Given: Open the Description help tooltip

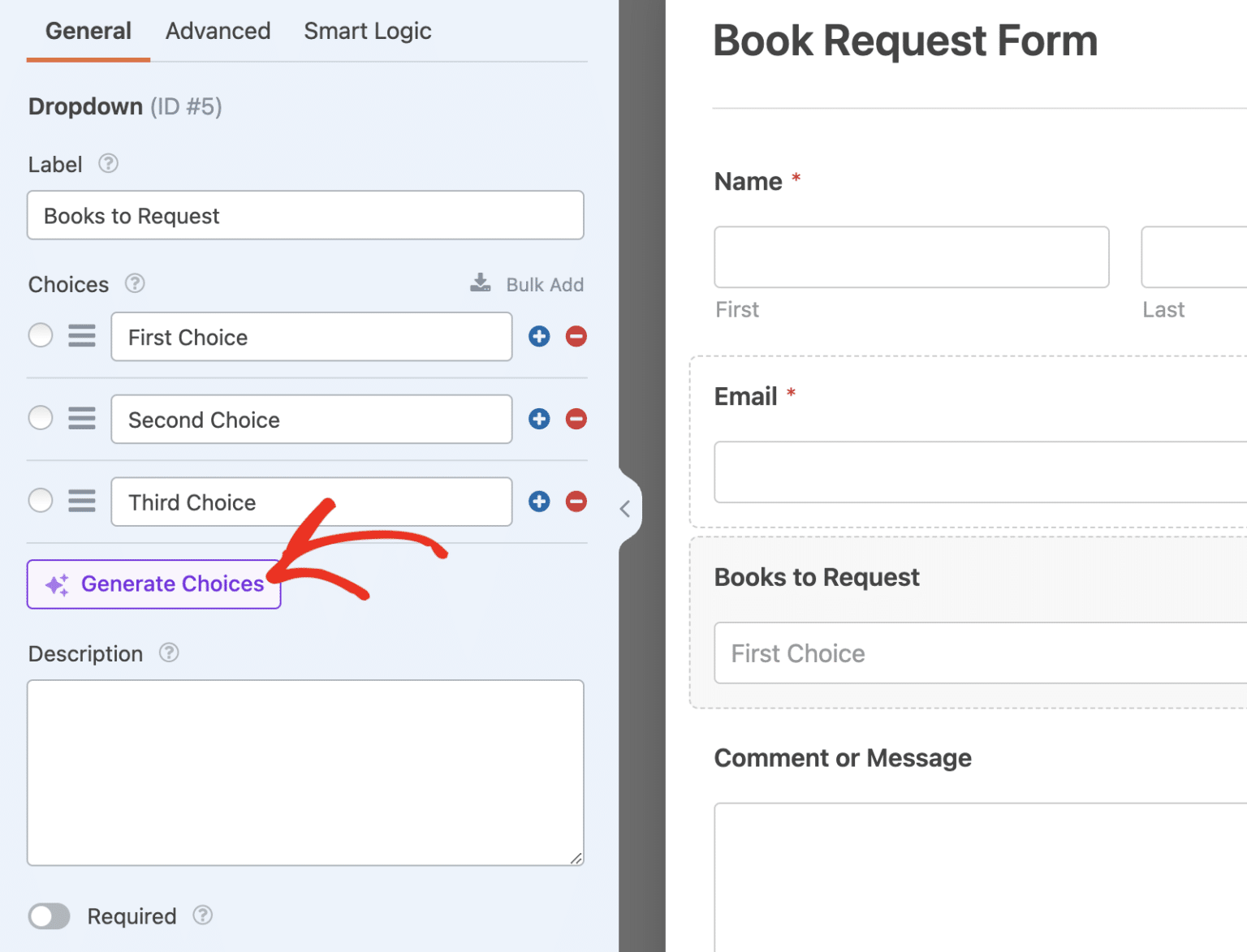Looking at the screenshot, I should click(x=169, y=653).
